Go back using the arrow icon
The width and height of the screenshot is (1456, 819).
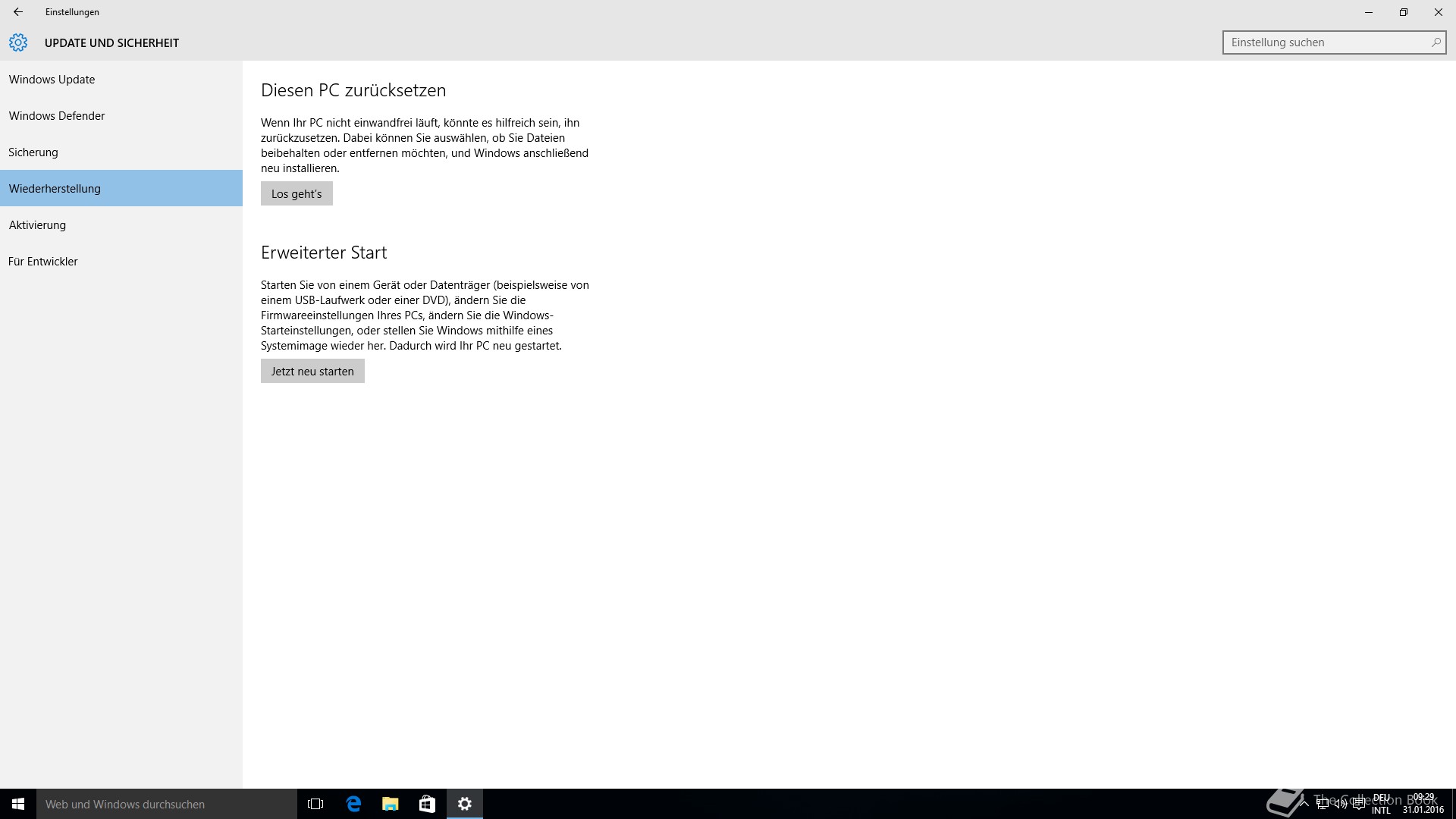click(18, 12)
